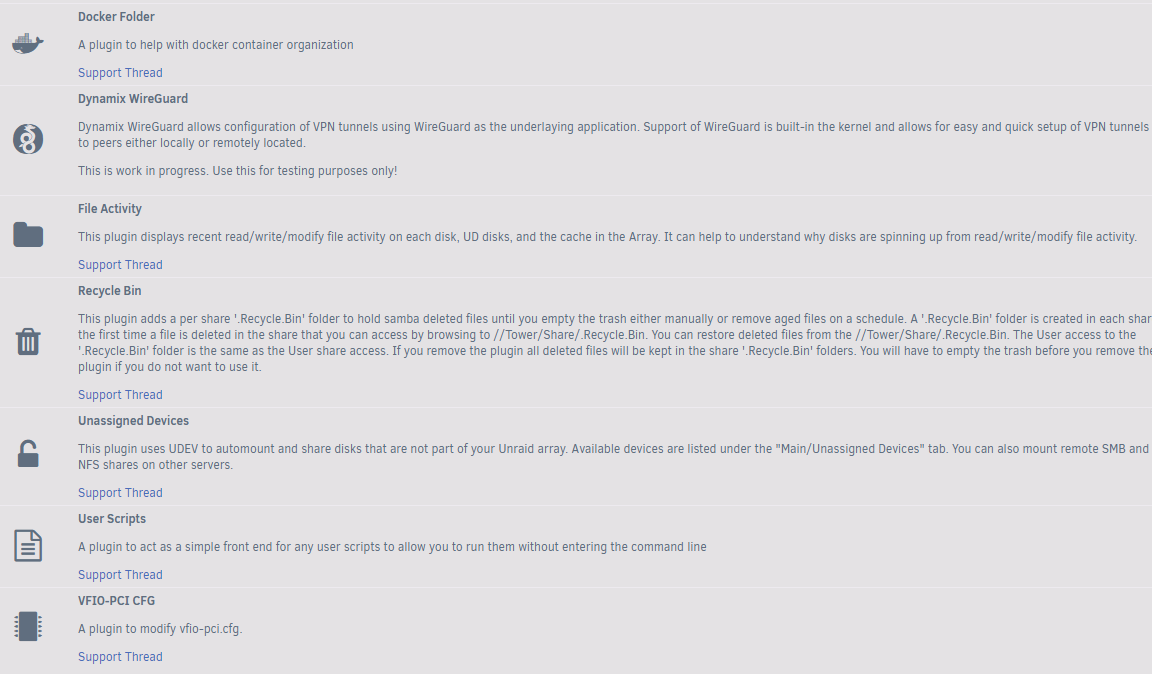Open the File Activity Support Thread link
The height and width of the screenshot is (674, 1152).
pyautogui.click(x=120, y=265)
